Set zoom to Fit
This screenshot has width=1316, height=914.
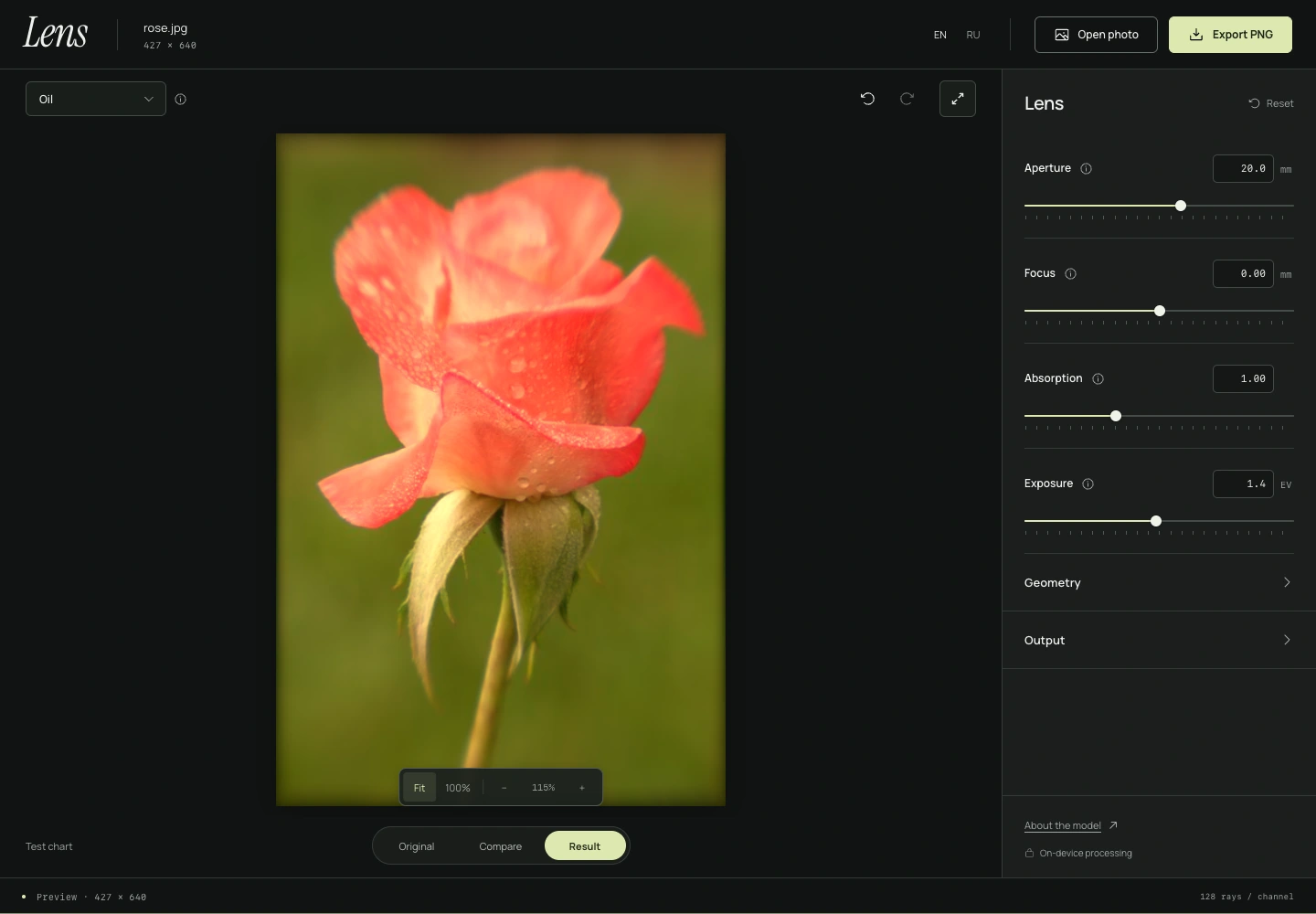(419, 788)
